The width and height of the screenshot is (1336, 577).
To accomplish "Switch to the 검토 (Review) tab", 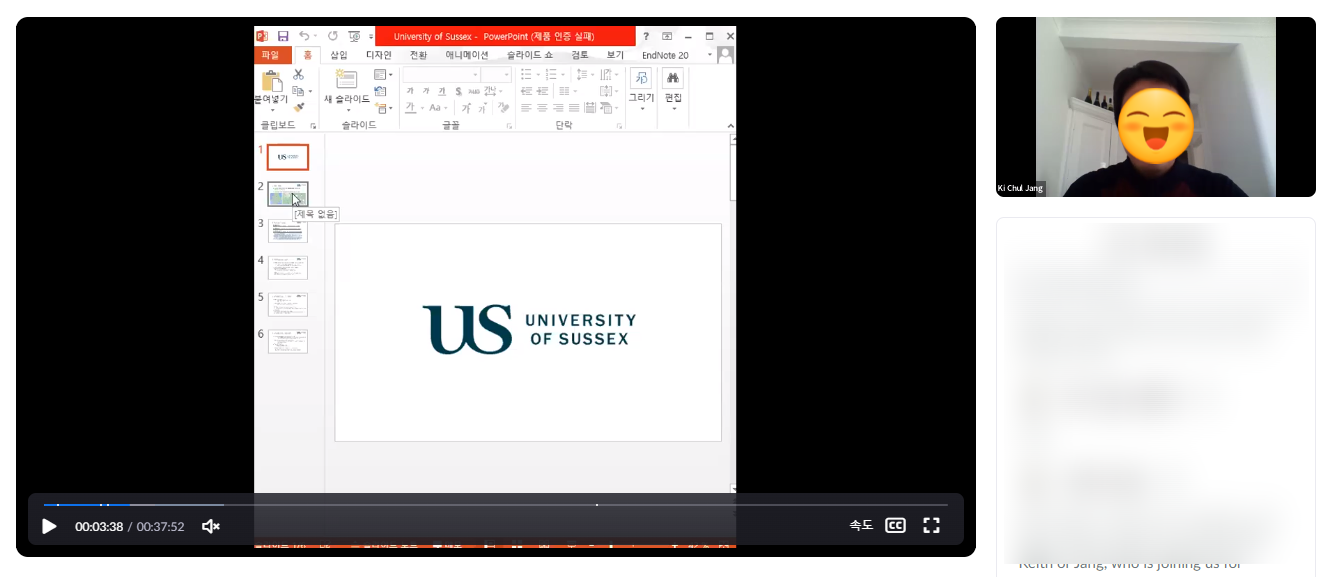I will point(580,55).
